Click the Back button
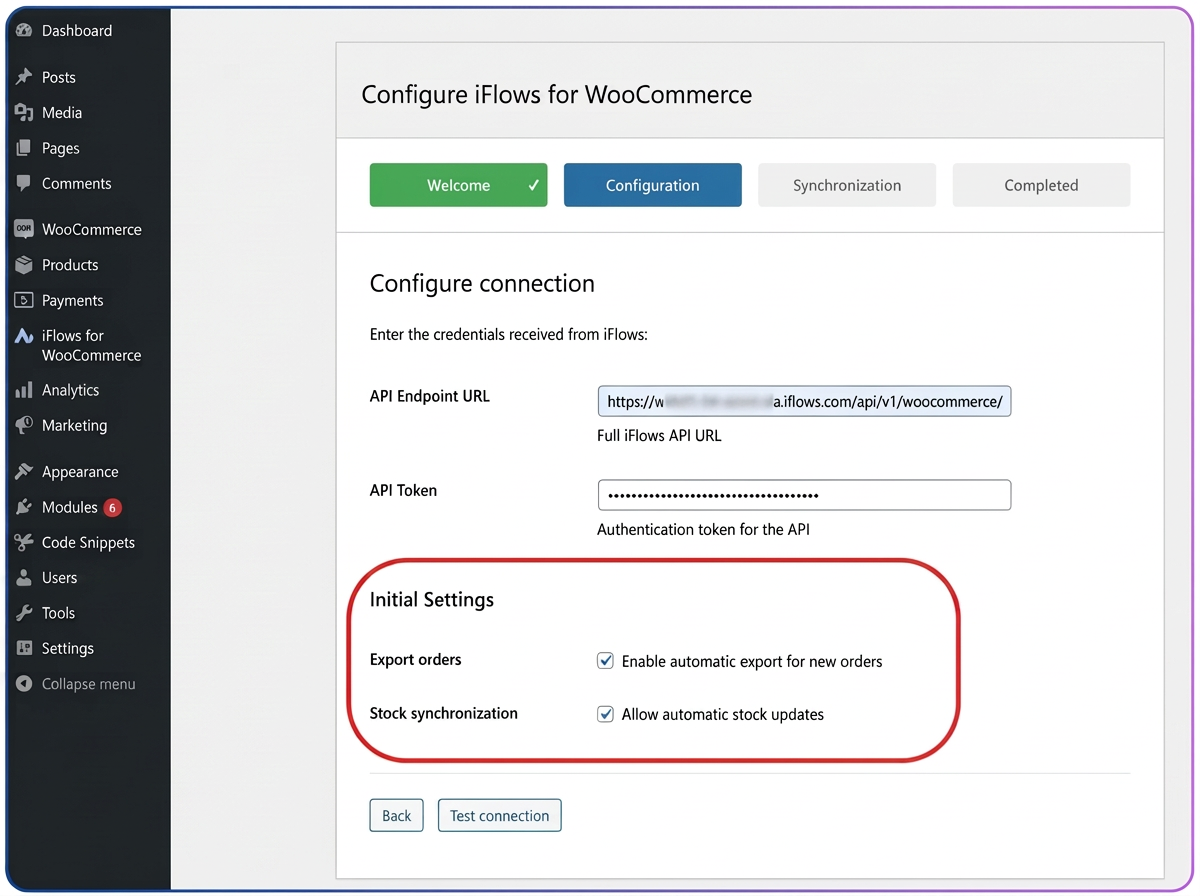Viewport: 1200px width, 896px height. (397, 815)
